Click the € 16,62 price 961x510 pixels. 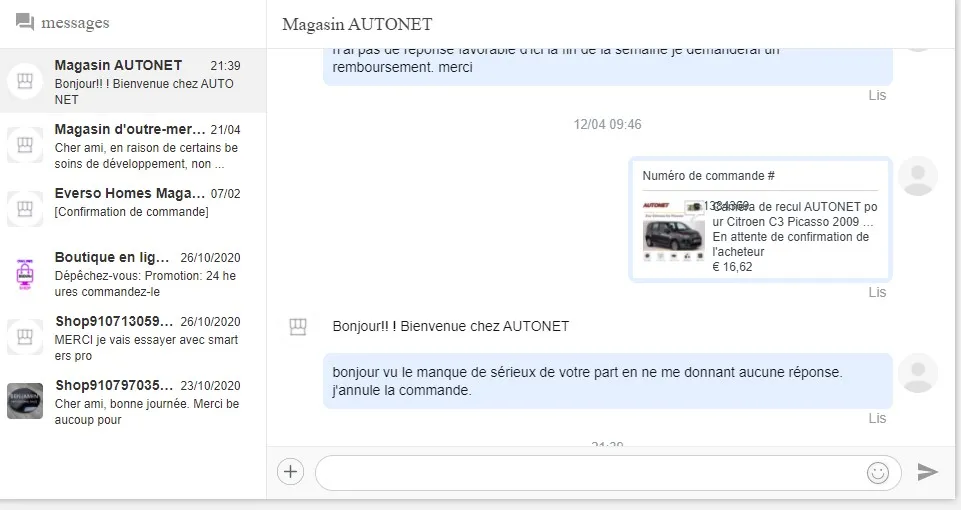point(732,267)
